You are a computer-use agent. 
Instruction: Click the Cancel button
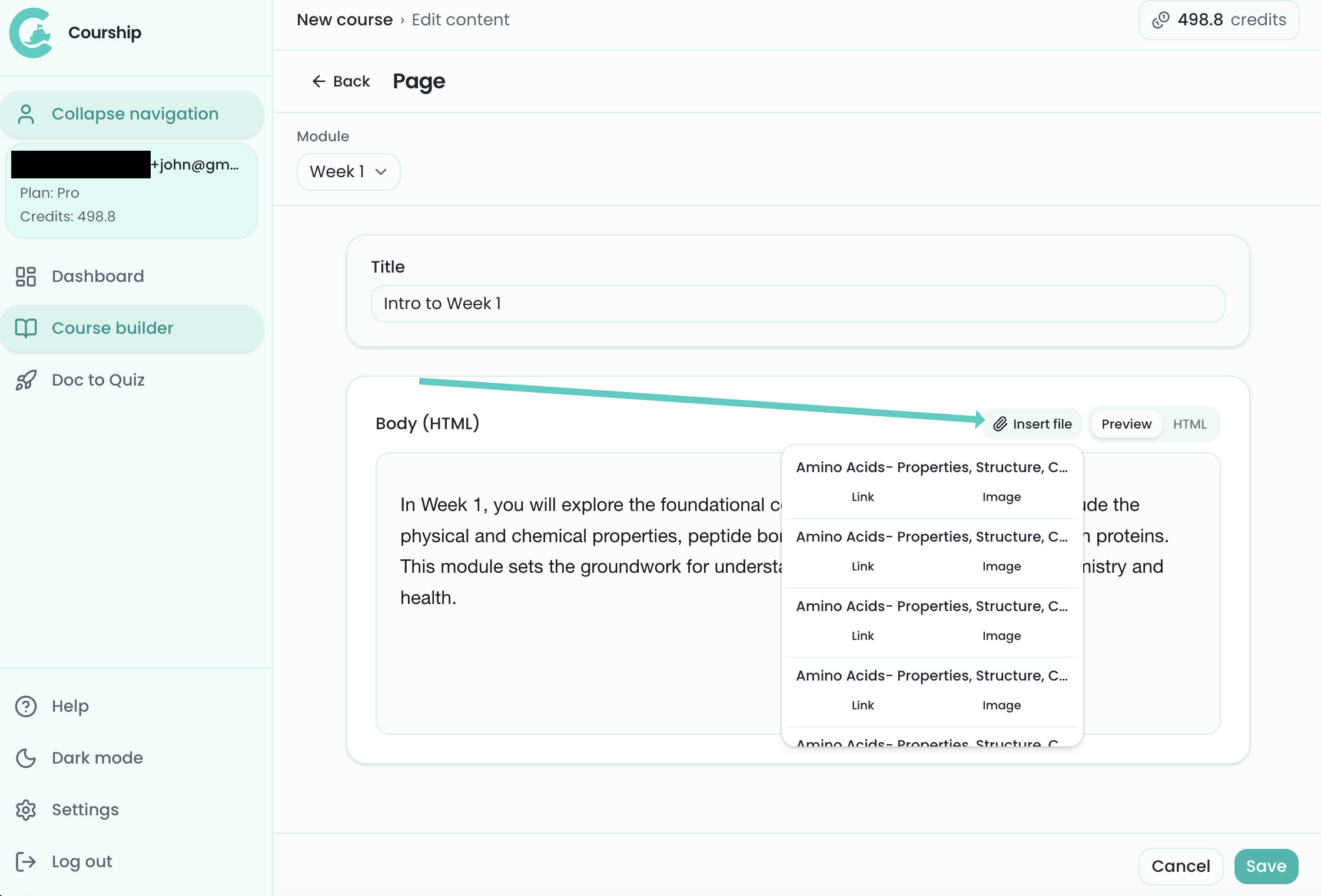point(1180,866)
